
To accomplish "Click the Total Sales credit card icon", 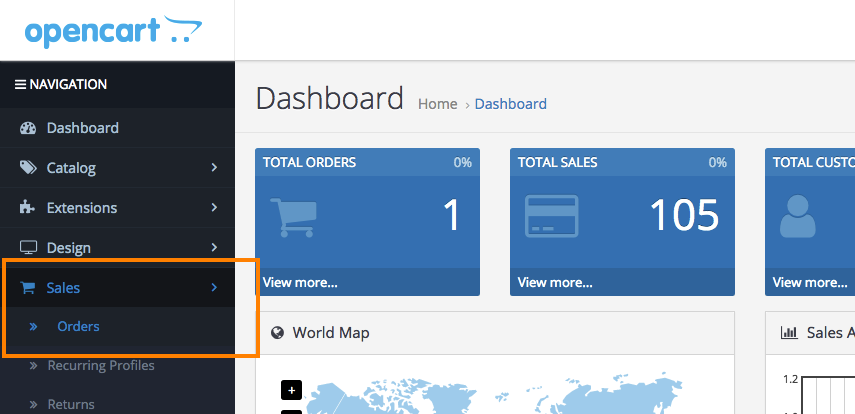I will pyautogui.click(x=551, y=218).
